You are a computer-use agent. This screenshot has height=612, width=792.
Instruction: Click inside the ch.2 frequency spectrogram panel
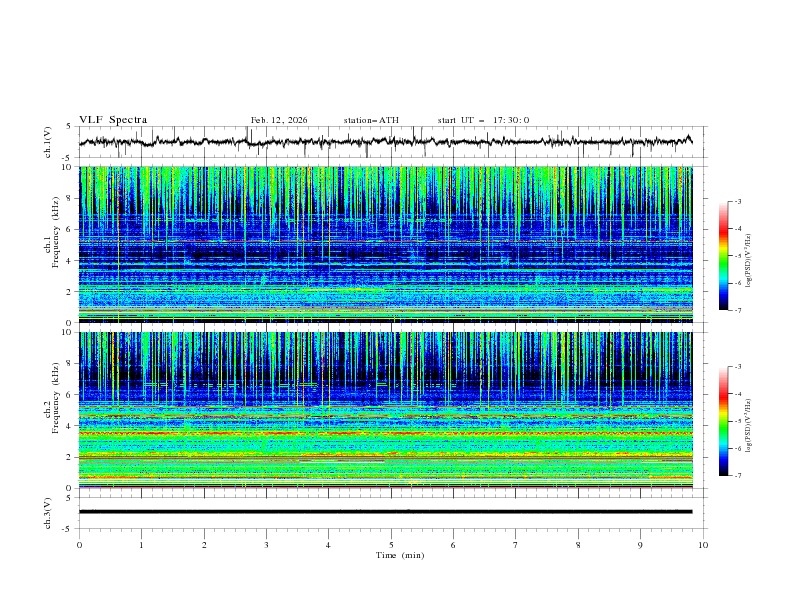coord(386,410)
